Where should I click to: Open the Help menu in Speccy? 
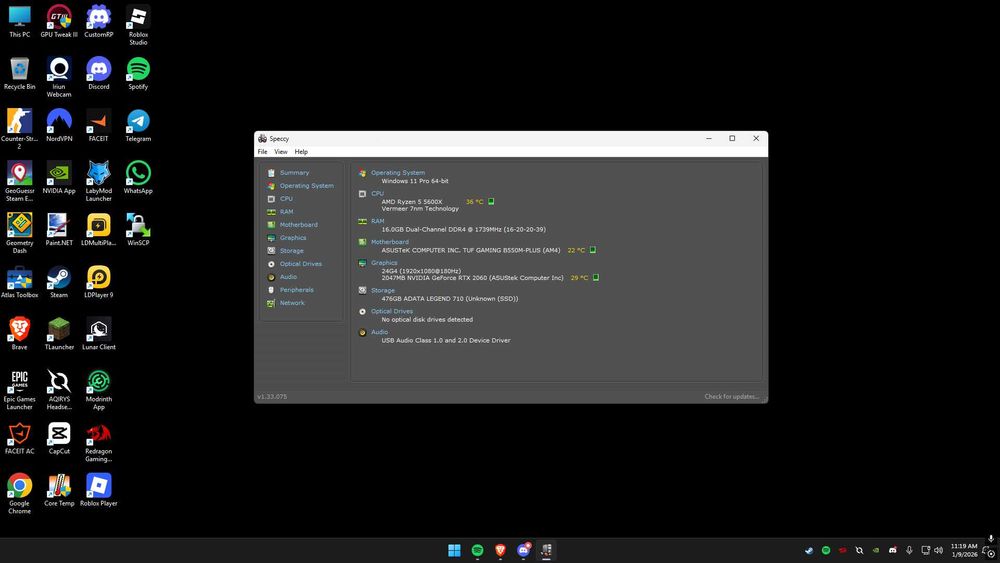[x=301, y=152]
